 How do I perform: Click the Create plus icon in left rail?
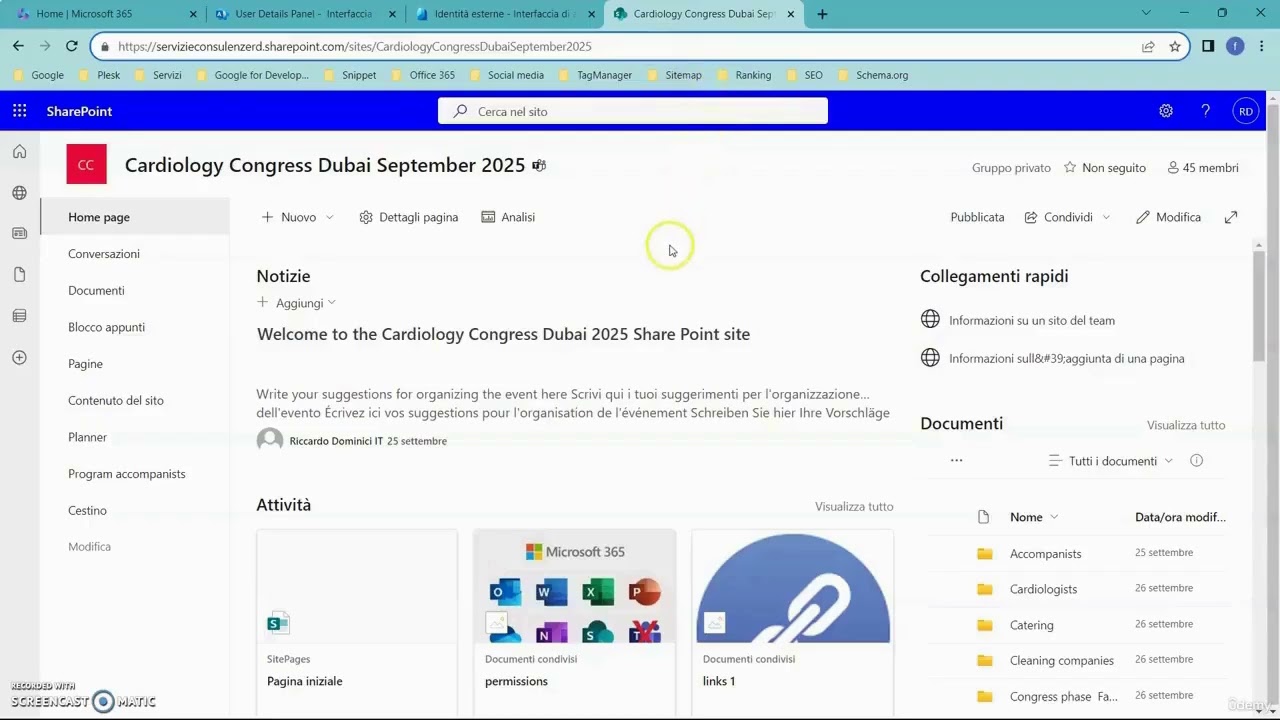[19, 357]
